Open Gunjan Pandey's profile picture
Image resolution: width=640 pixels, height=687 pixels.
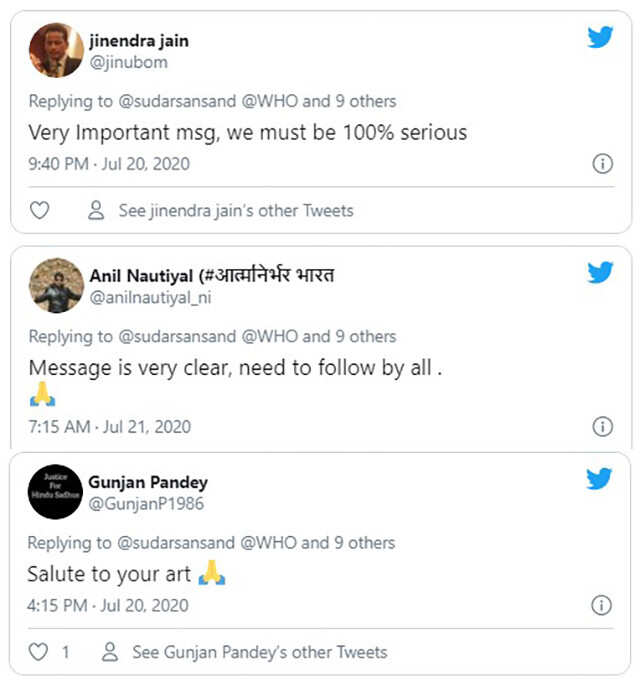(55, 492)
